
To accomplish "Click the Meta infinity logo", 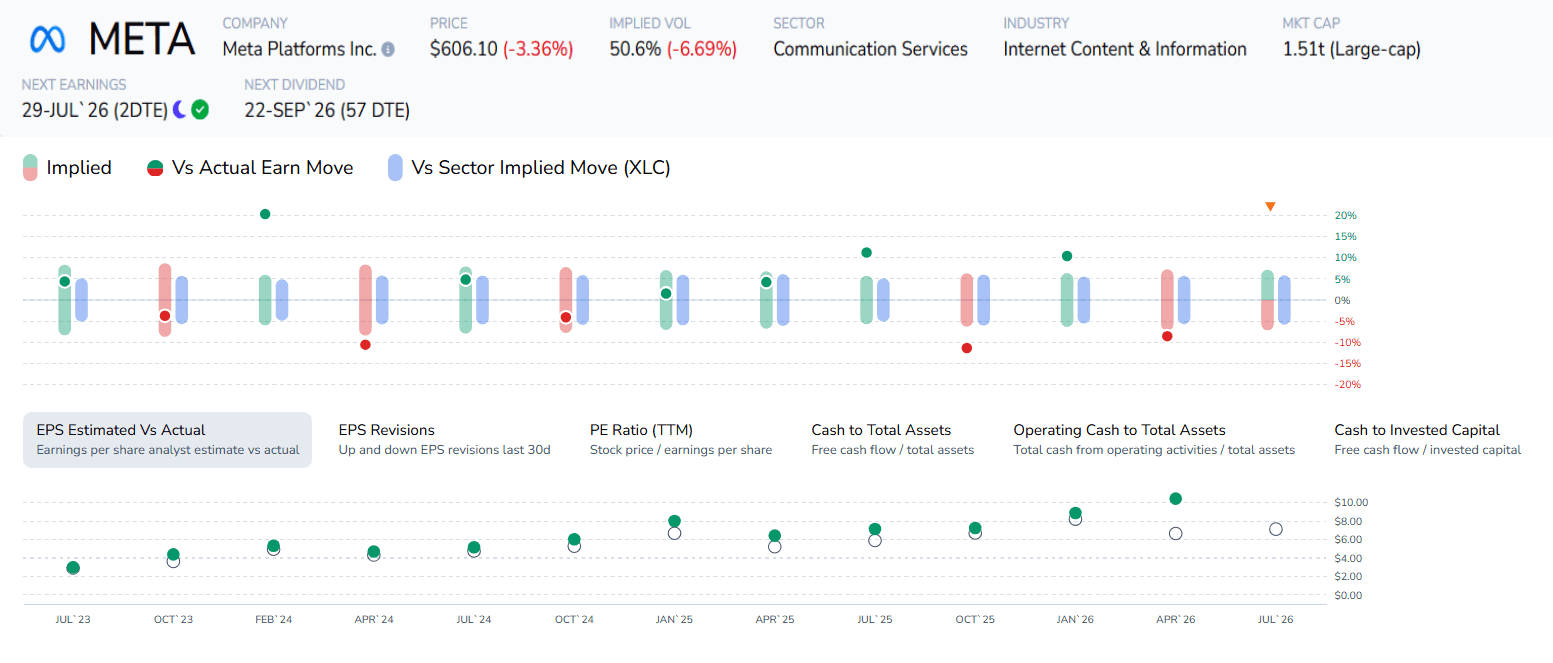I will pos(47,39).
